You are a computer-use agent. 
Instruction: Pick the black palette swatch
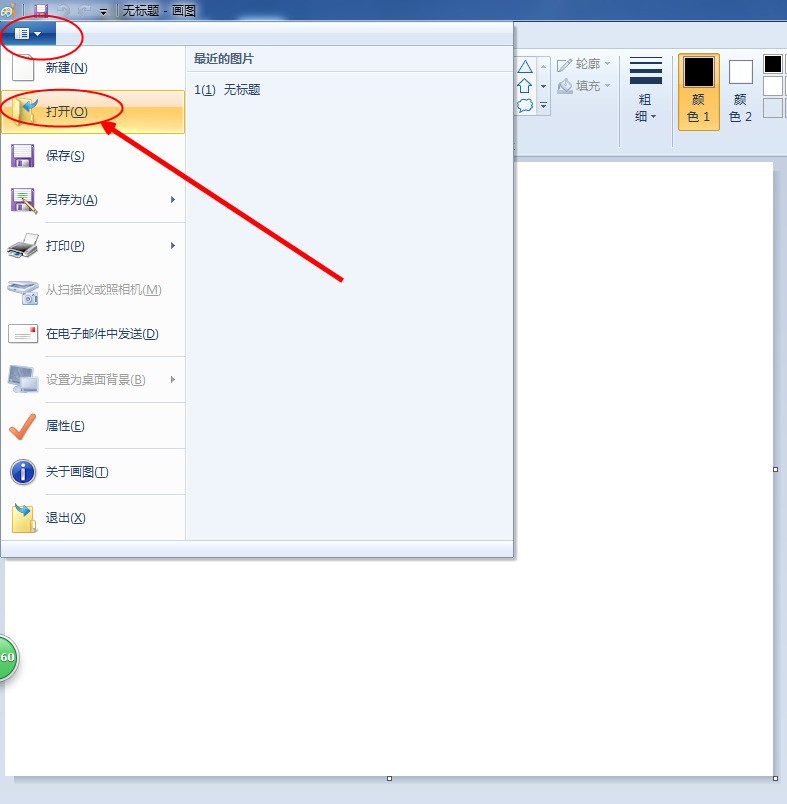click(773, 64)
